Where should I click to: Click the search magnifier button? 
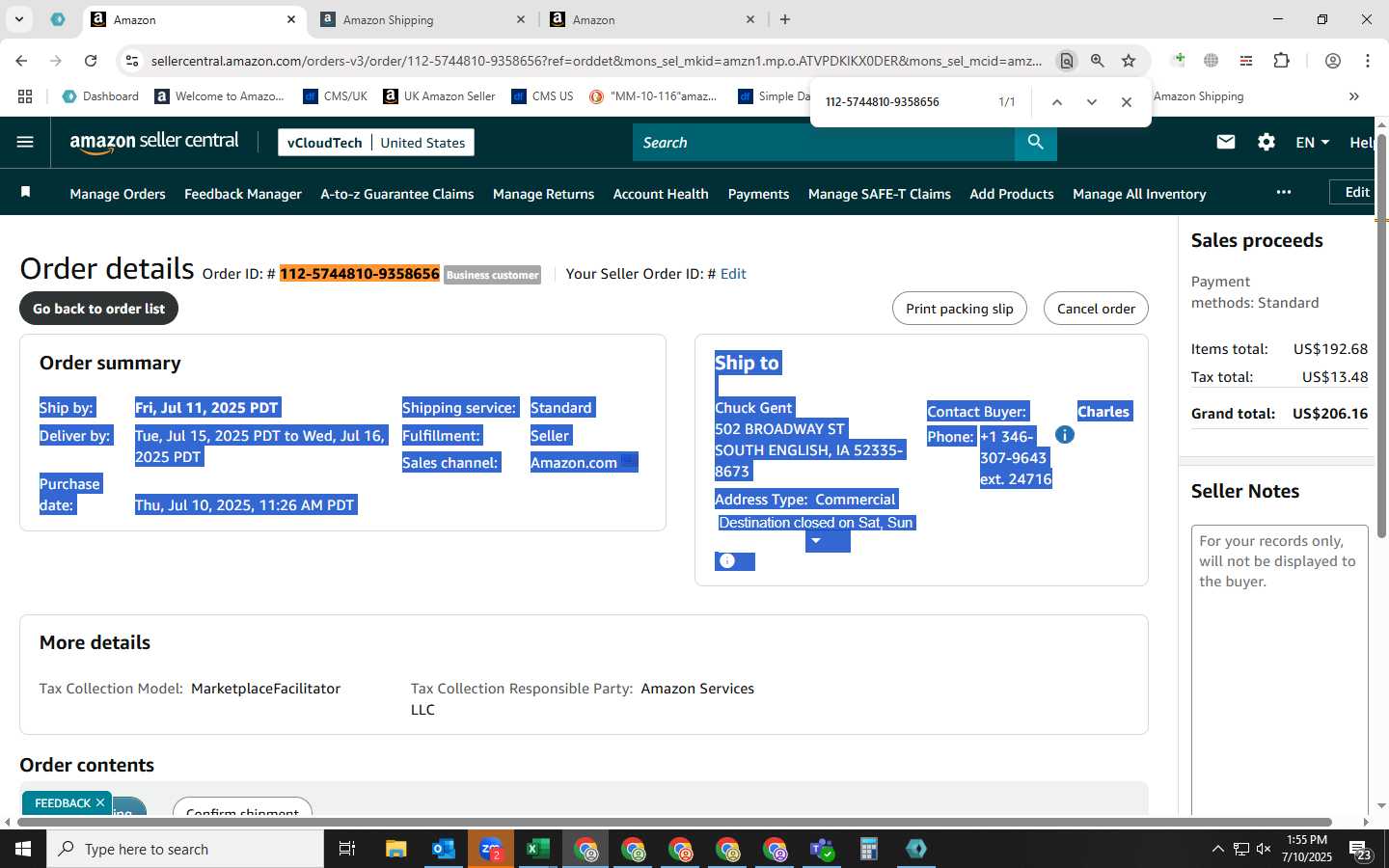(x=1035, y=142)
